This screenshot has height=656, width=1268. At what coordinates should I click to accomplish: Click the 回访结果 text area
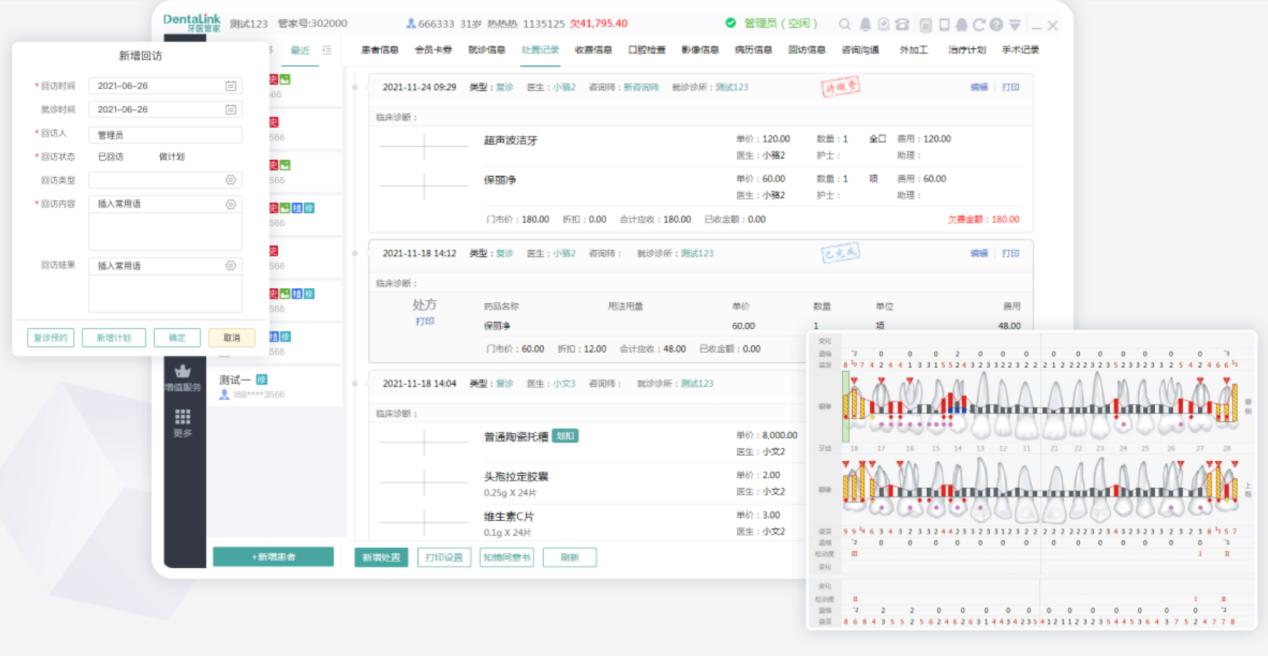coord(165,294)
